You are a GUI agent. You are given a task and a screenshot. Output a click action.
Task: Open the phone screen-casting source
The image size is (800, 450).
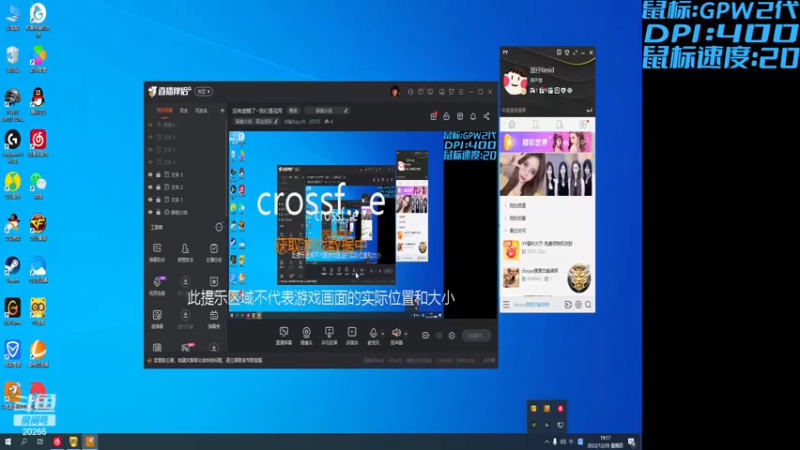(x=329, y=335)
